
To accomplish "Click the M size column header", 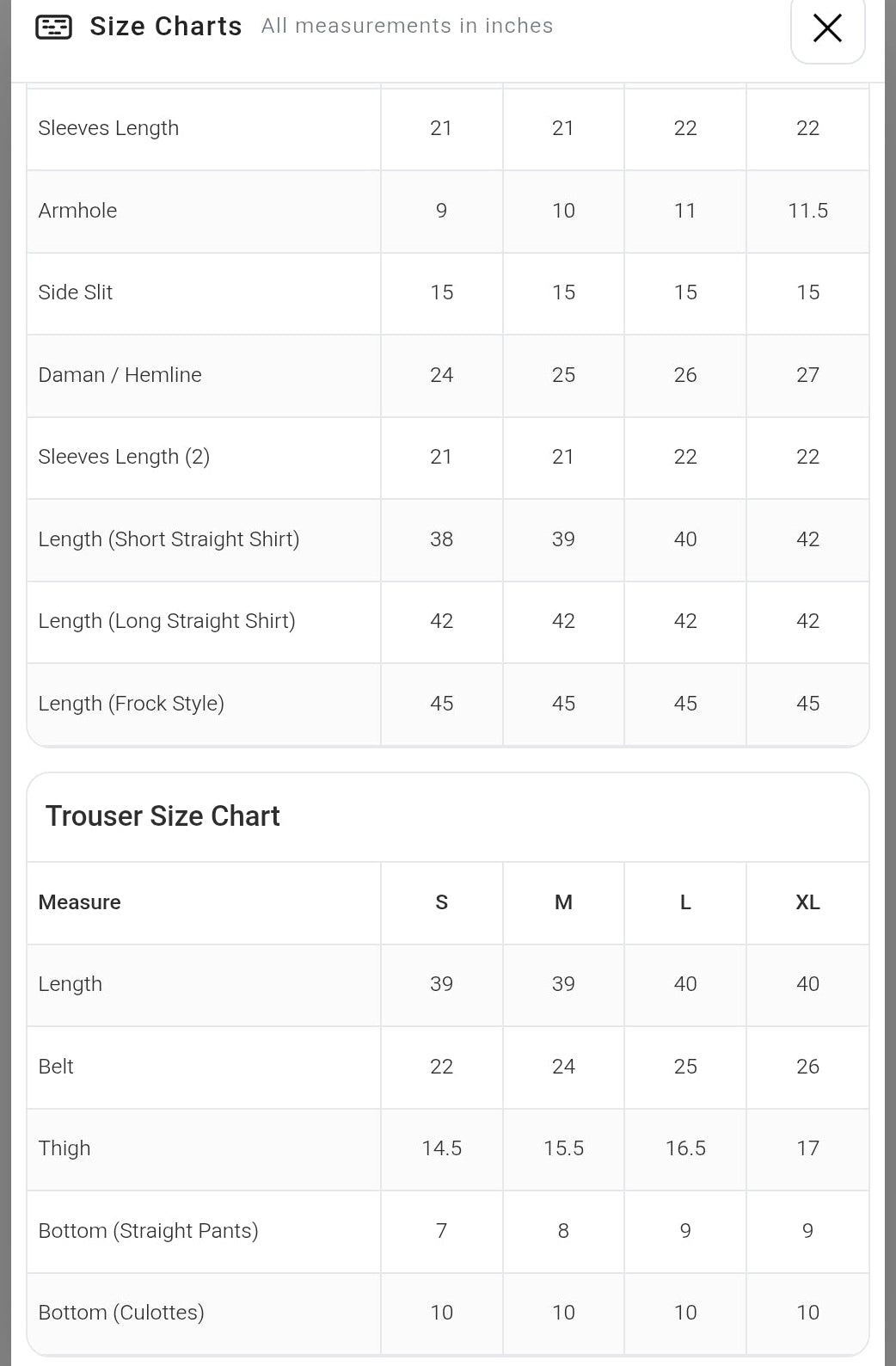I will point(563,902).
